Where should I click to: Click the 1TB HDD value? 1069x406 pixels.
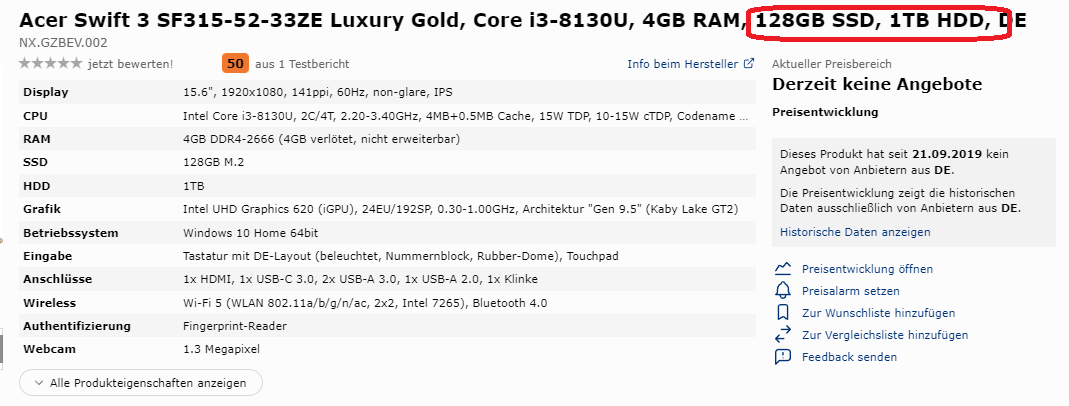click(194, 186)
